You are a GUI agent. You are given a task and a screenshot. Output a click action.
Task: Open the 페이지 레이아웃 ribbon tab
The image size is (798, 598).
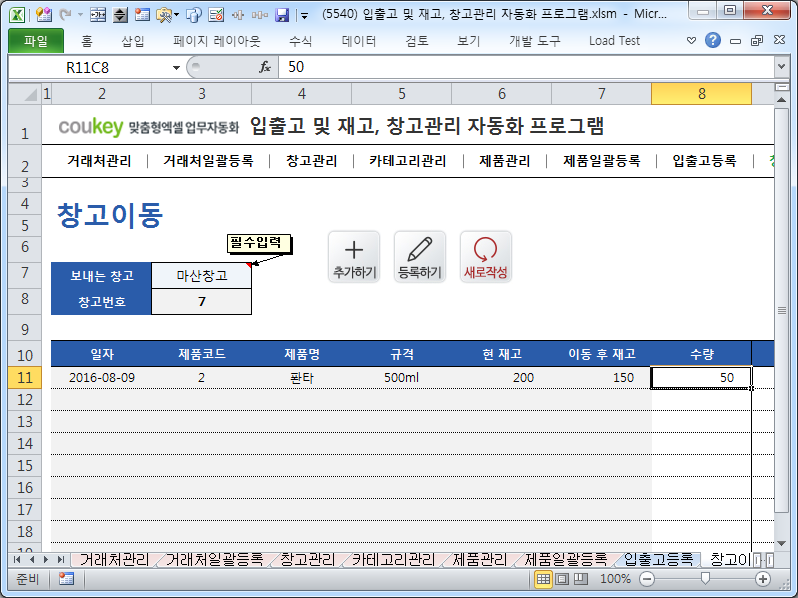pyautogui.click(x=216, y=41)
